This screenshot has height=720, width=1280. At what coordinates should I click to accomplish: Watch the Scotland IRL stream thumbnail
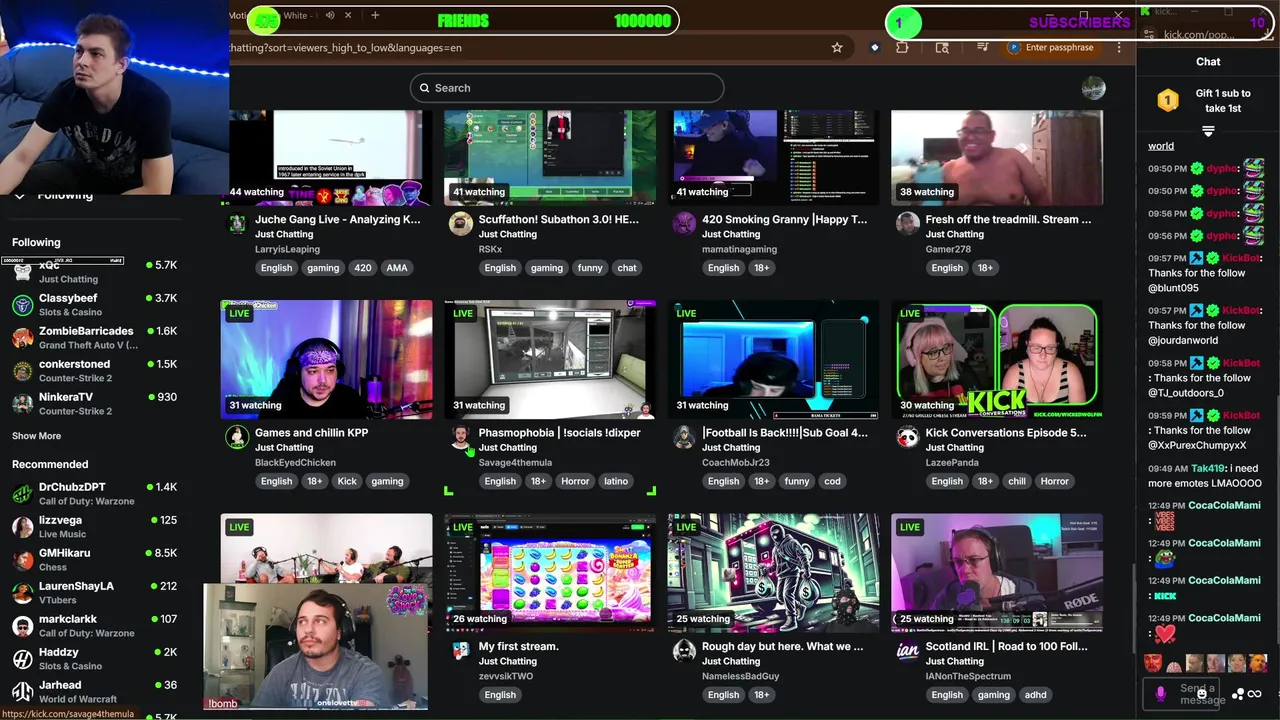click(x=997, y=573)
